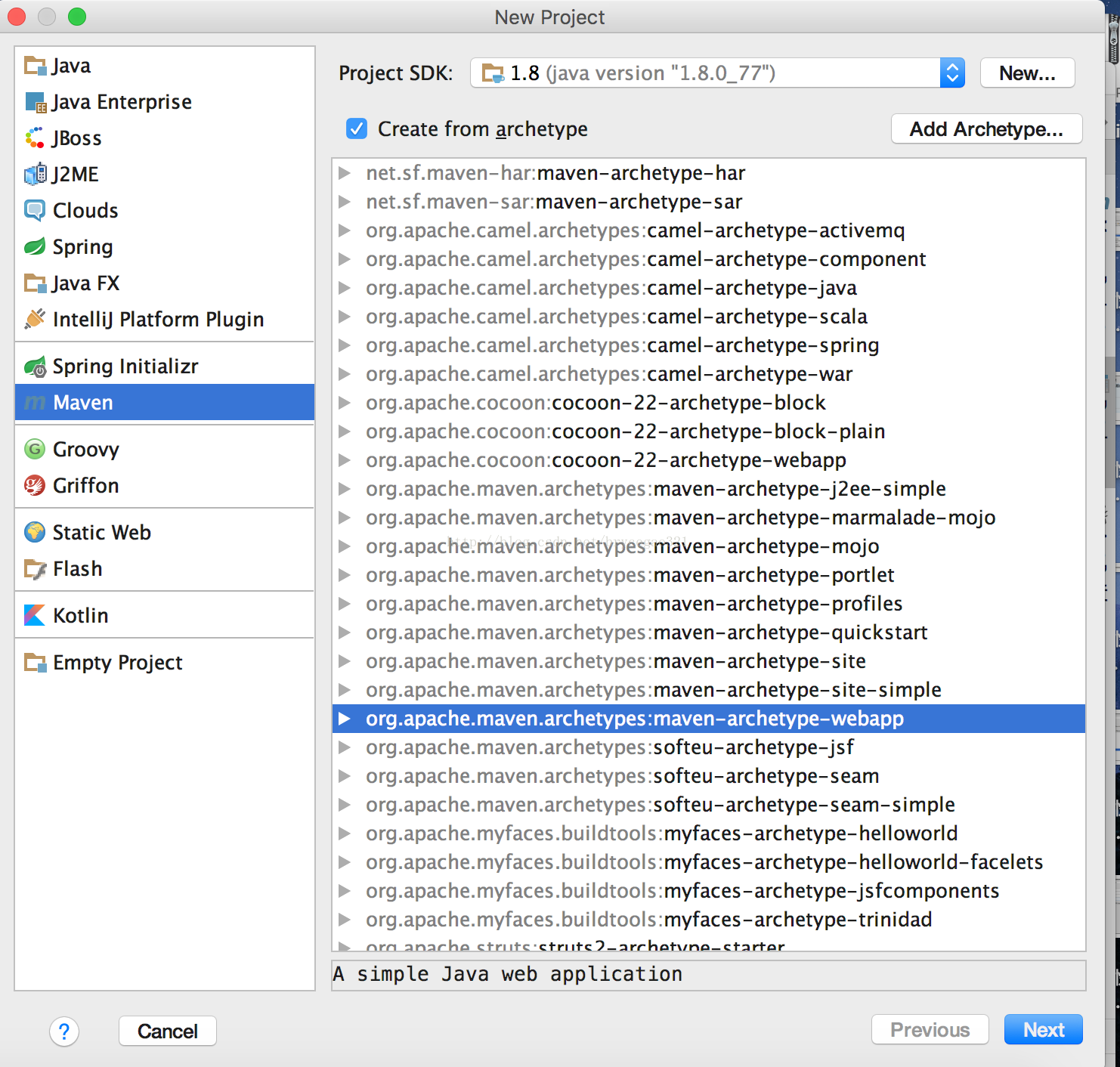Select maven-archetype-profiles row
This screenshot has height=1067, width=1120.
[x=709, y=604]
